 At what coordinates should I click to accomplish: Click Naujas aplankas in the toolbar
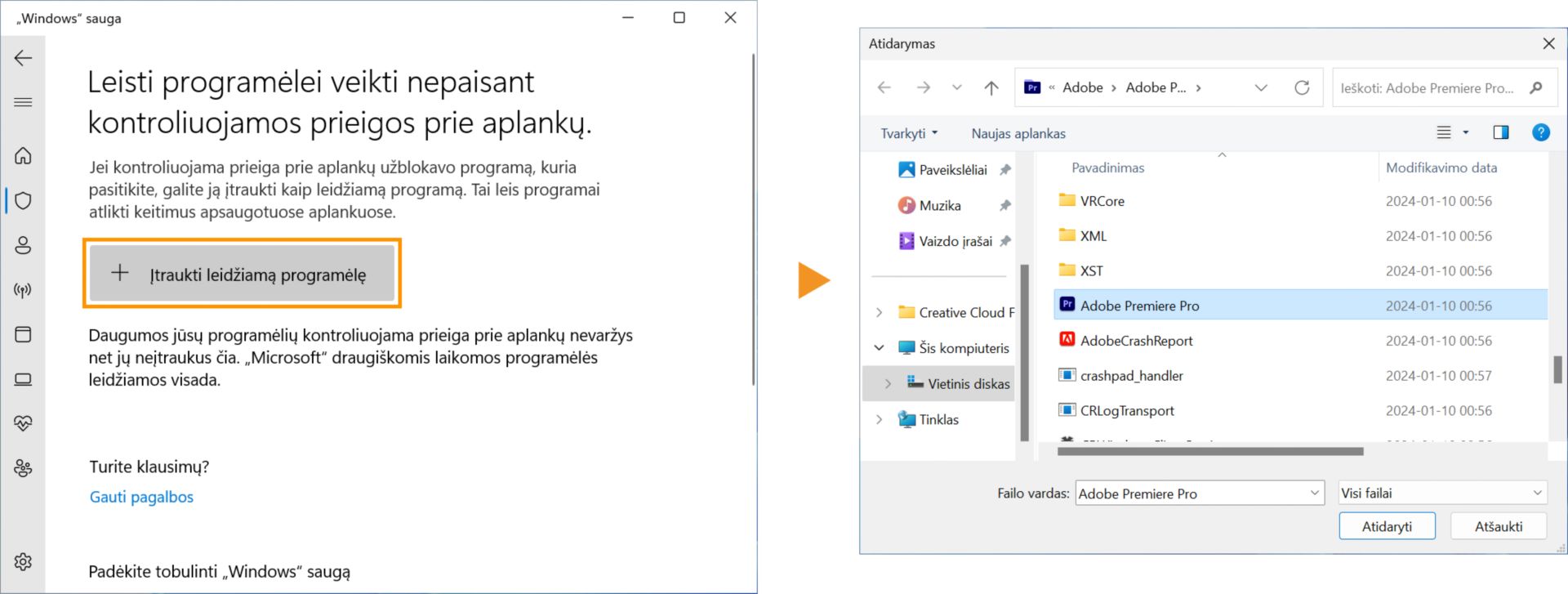point(1018,133)
